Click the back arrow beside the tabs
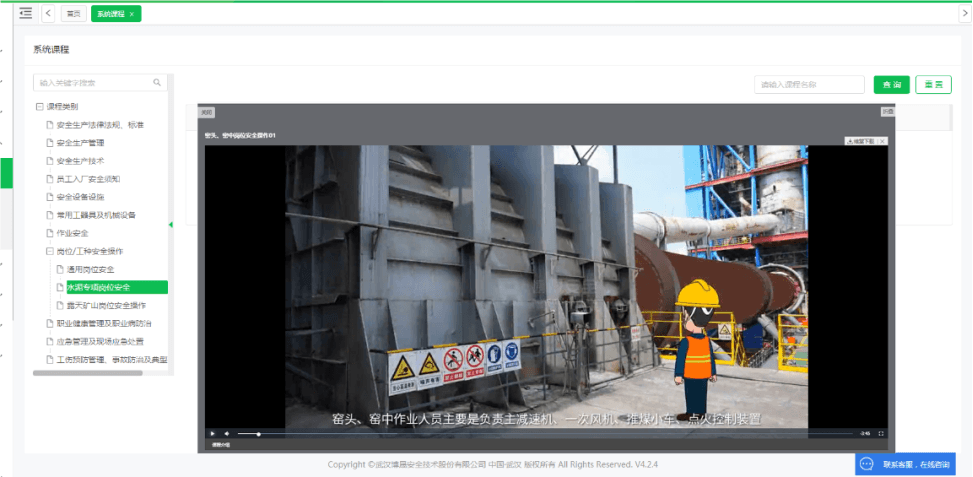The image size is (973, 477). click(x=49, y=13)
